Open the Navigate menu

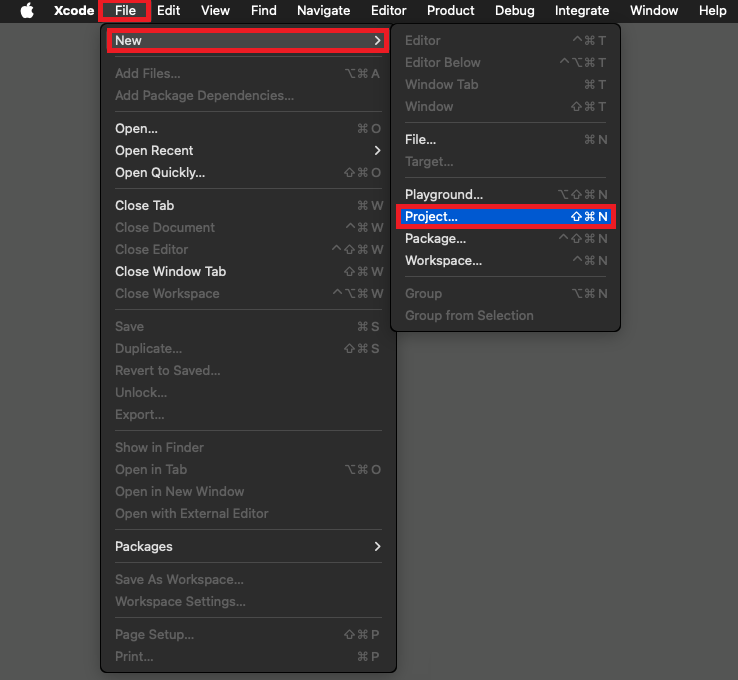[x=323, y=10]
